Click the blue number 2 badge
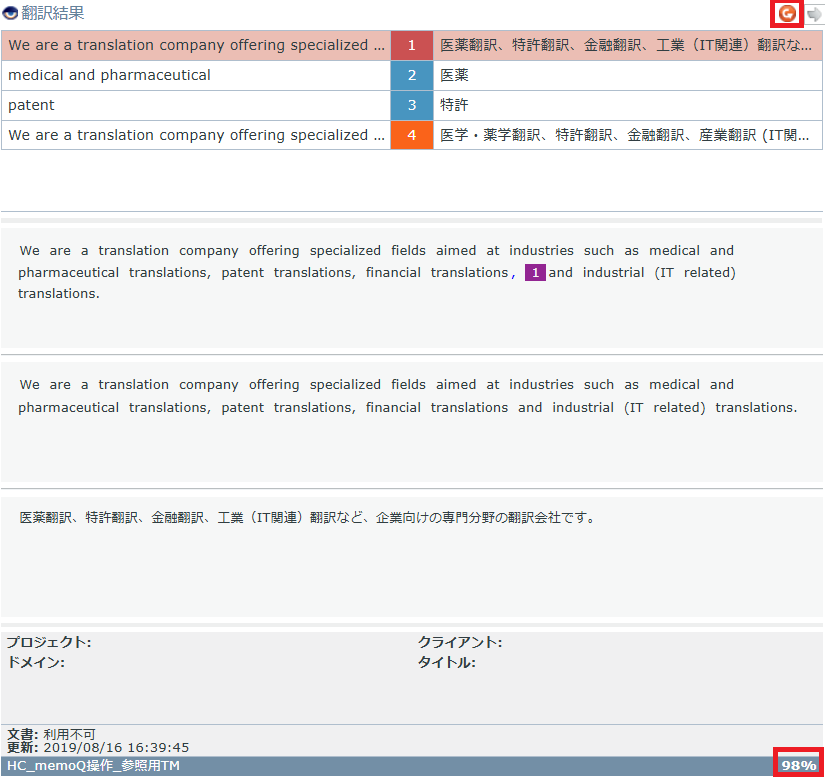This screenshot has width=825, height=777. point(411,75)
